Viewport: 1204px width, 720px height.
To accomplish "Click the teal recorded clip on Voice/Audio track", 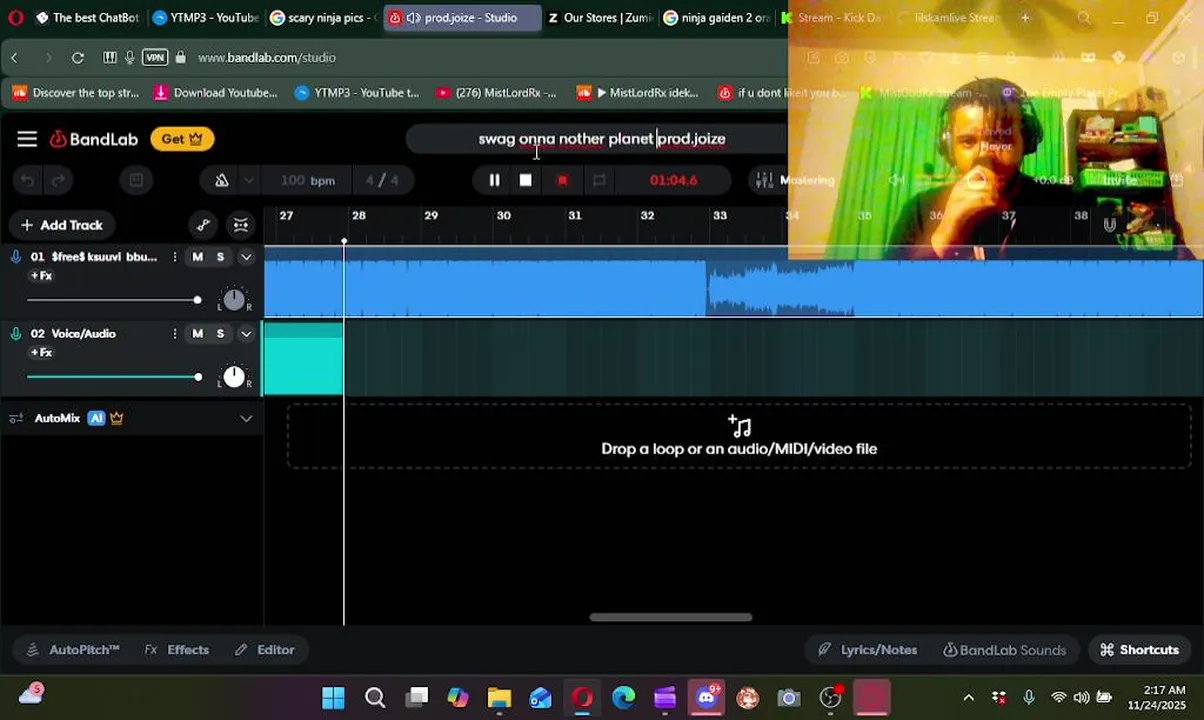I will [303, 358].
